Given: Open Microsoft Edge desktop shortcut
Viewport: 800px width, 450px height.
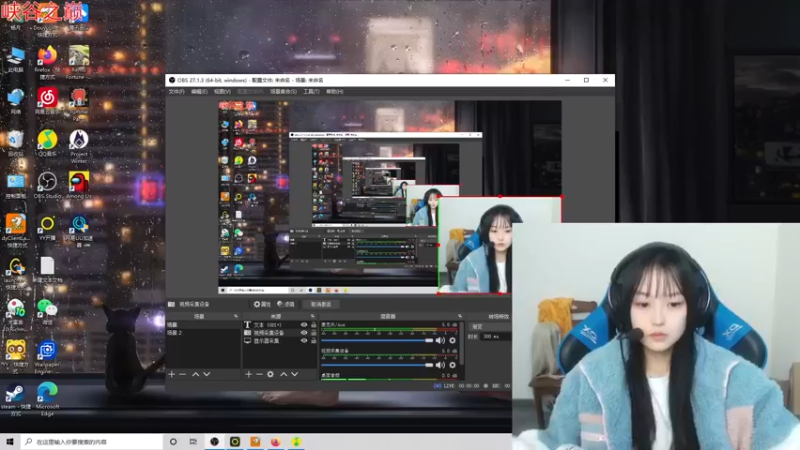Looking at the screenshot, I should pos(47,399).
